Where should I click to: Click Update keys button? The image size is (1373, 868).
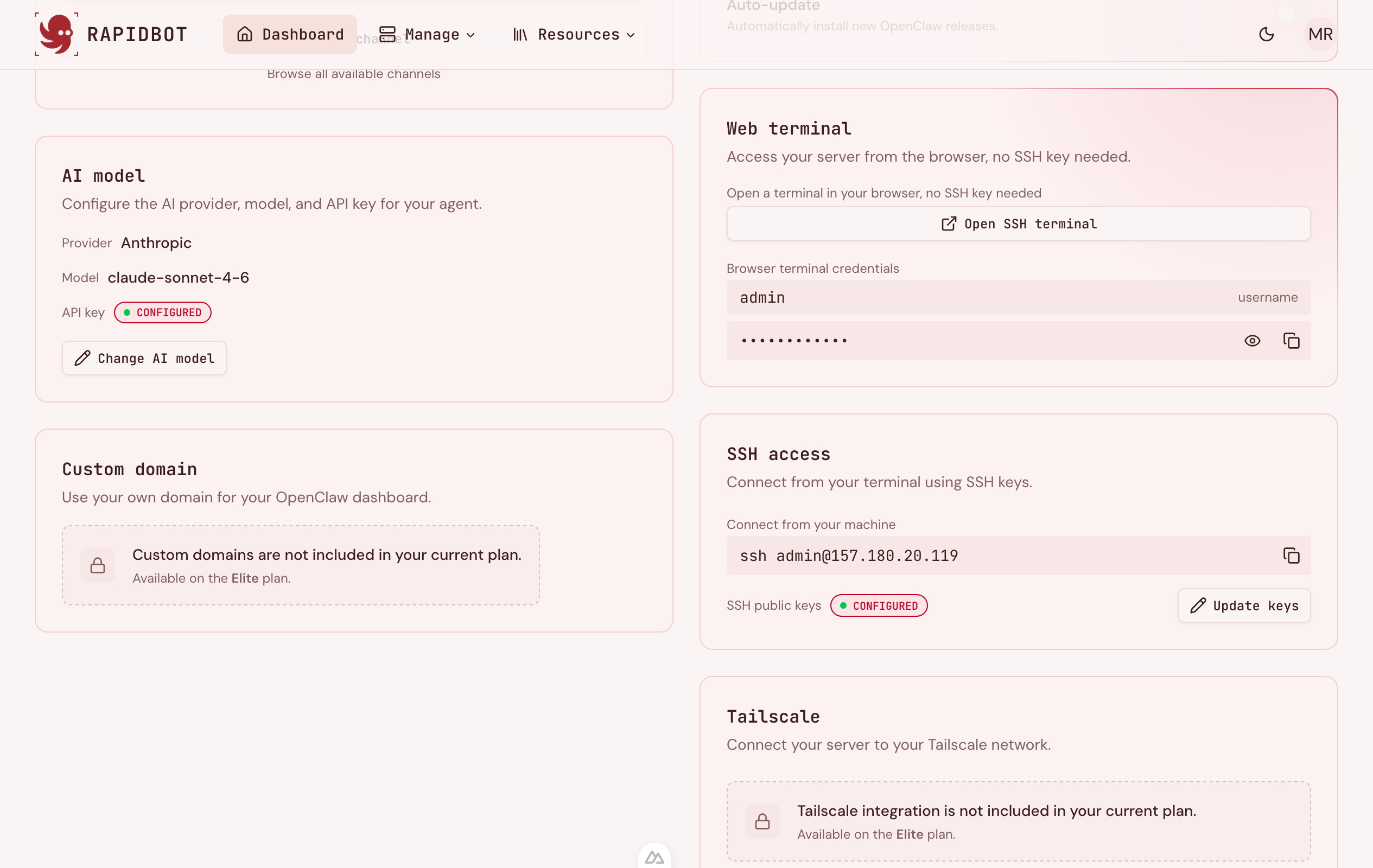click(1243, 605)
